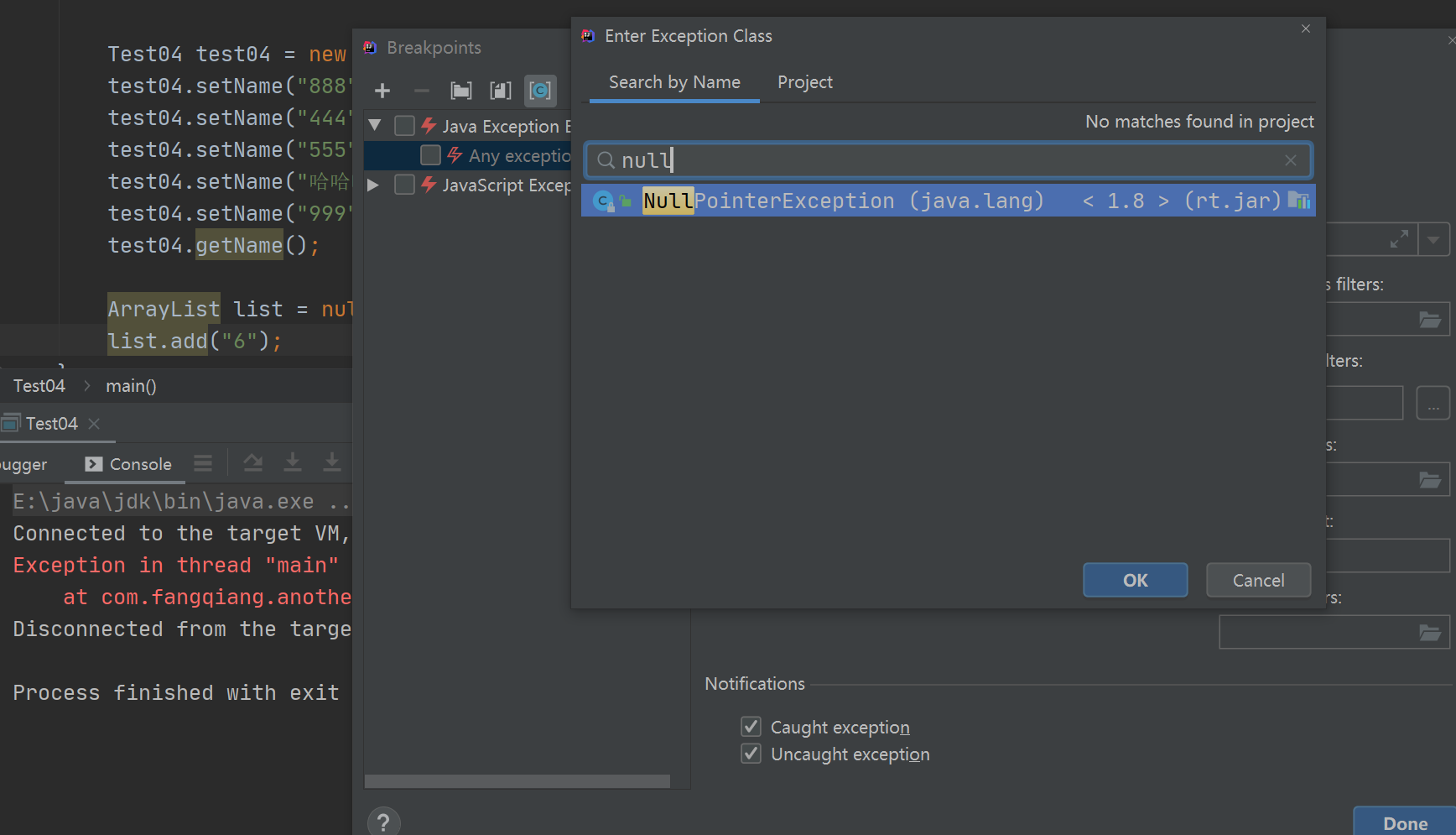Select NullPointerException (java.lang) result row
Screen dimensions: 1456x835
948,201
